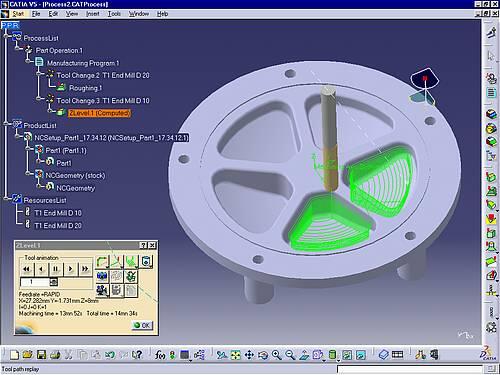
Task: Click the Pan arrows icon
Action: (249, 355)
